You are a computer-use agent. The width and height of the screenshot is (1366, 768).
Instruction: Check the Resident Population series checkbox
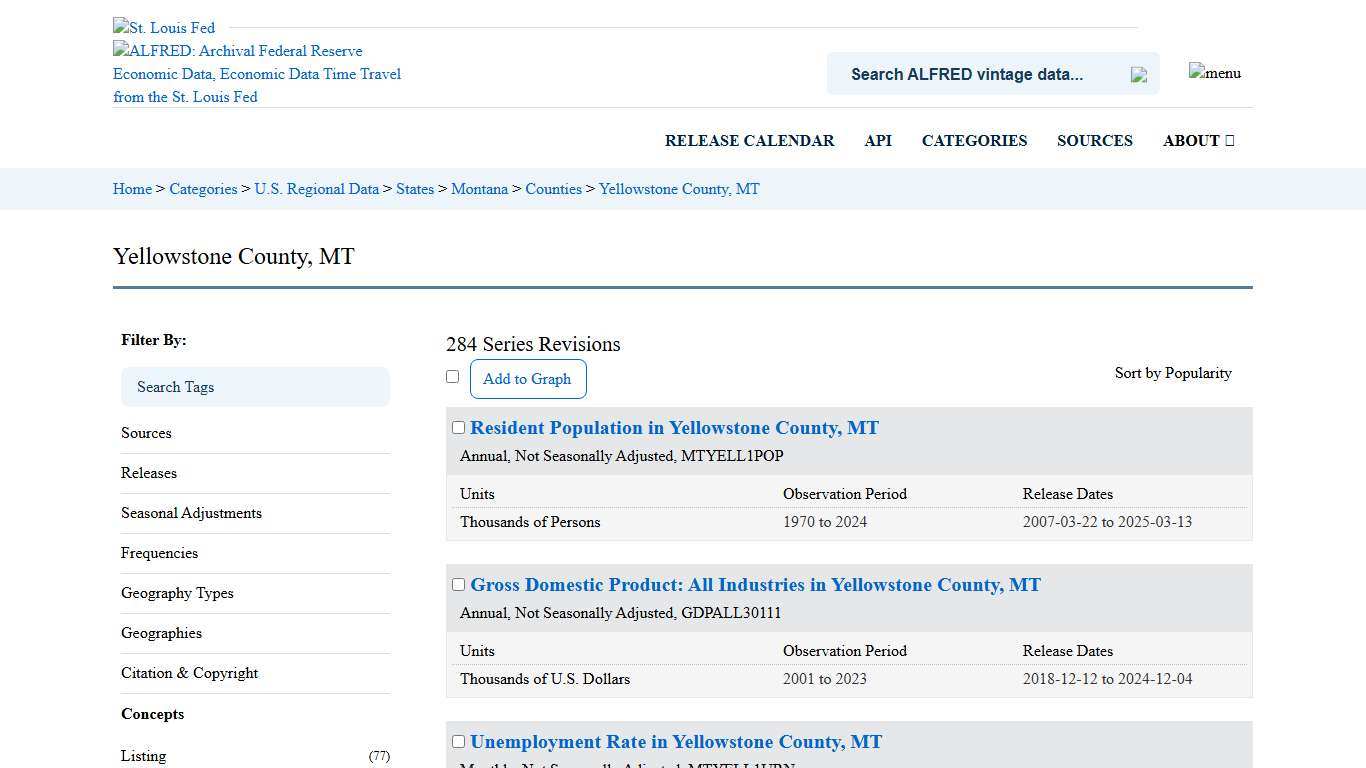[x=458, y=427]
